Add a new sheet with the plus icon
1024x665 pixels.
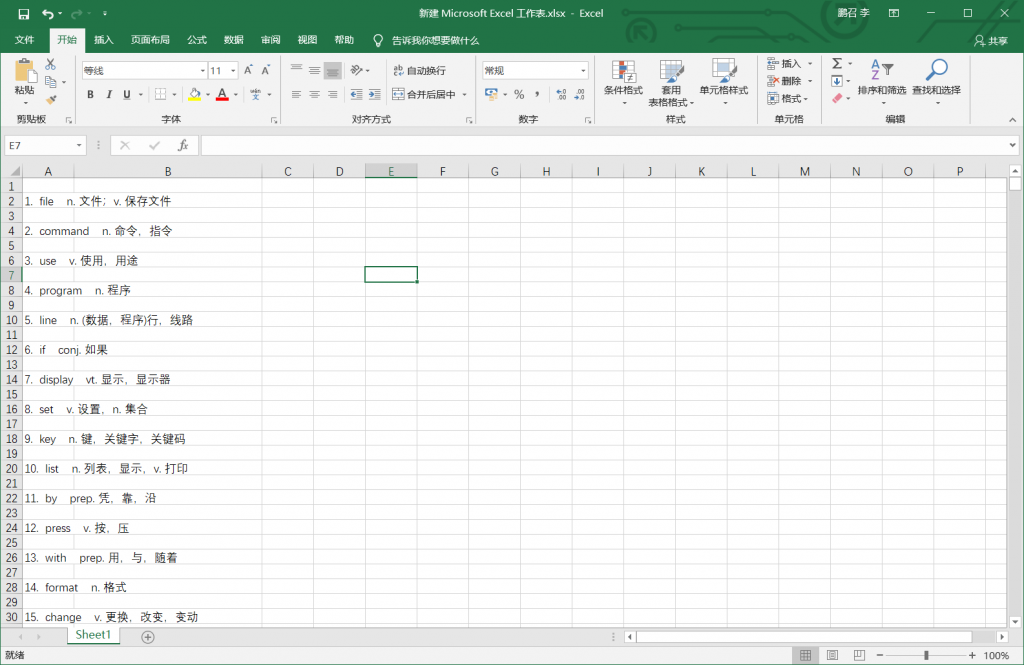click(x=148, y=636)
